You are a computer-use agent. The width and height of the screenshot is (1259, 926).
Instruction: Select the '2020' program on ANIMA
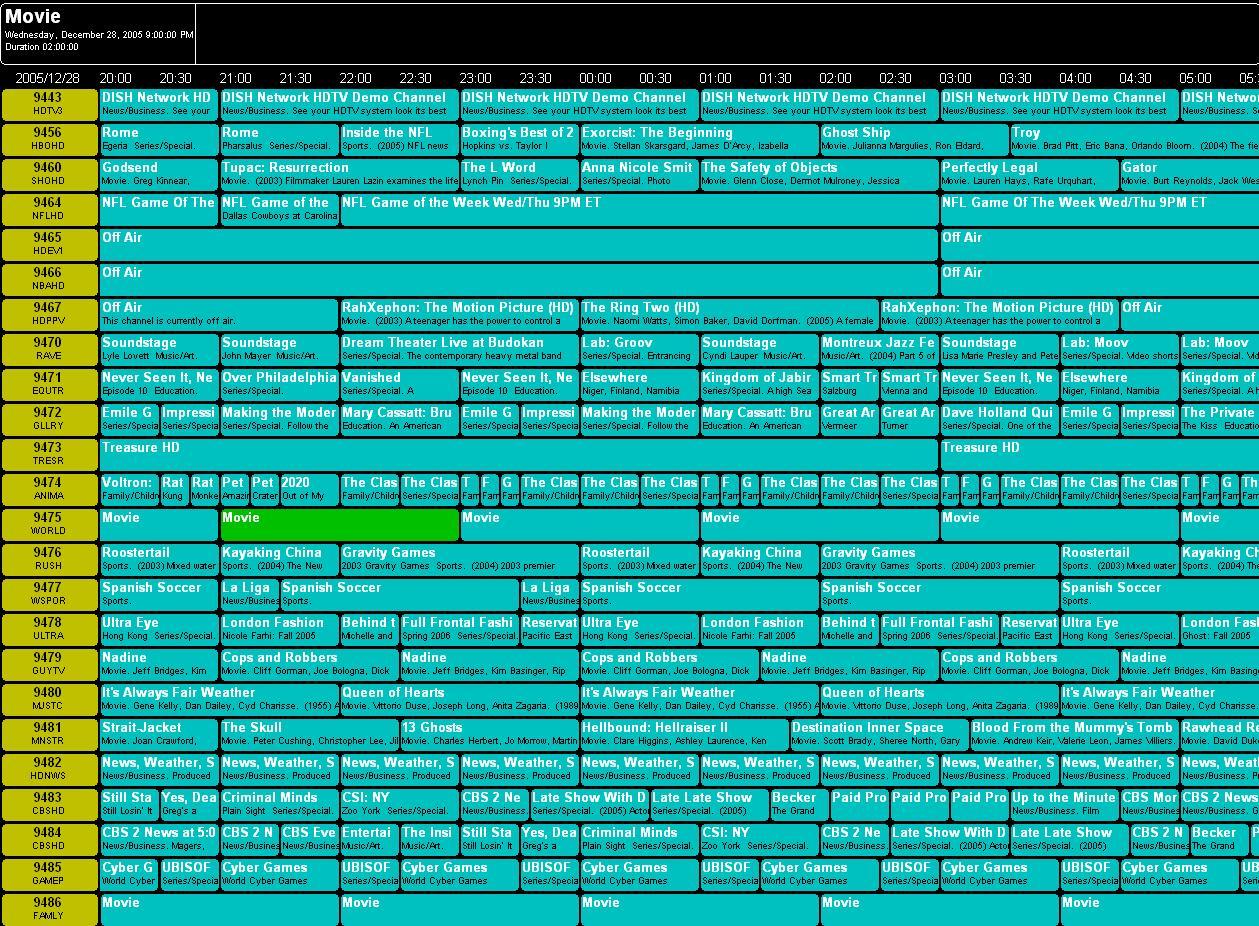310,490
